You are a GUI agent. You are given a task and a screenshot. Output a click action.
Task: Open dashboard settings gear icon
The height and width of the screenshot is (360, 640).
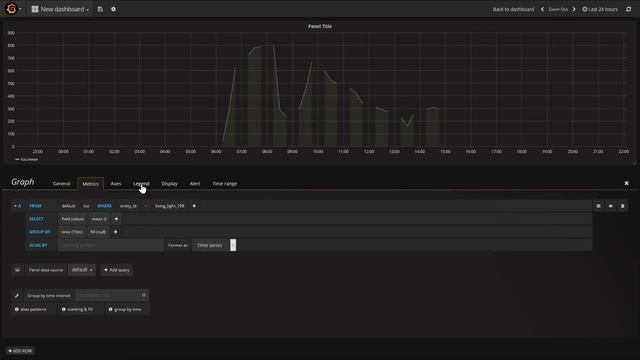click(113, 9)
